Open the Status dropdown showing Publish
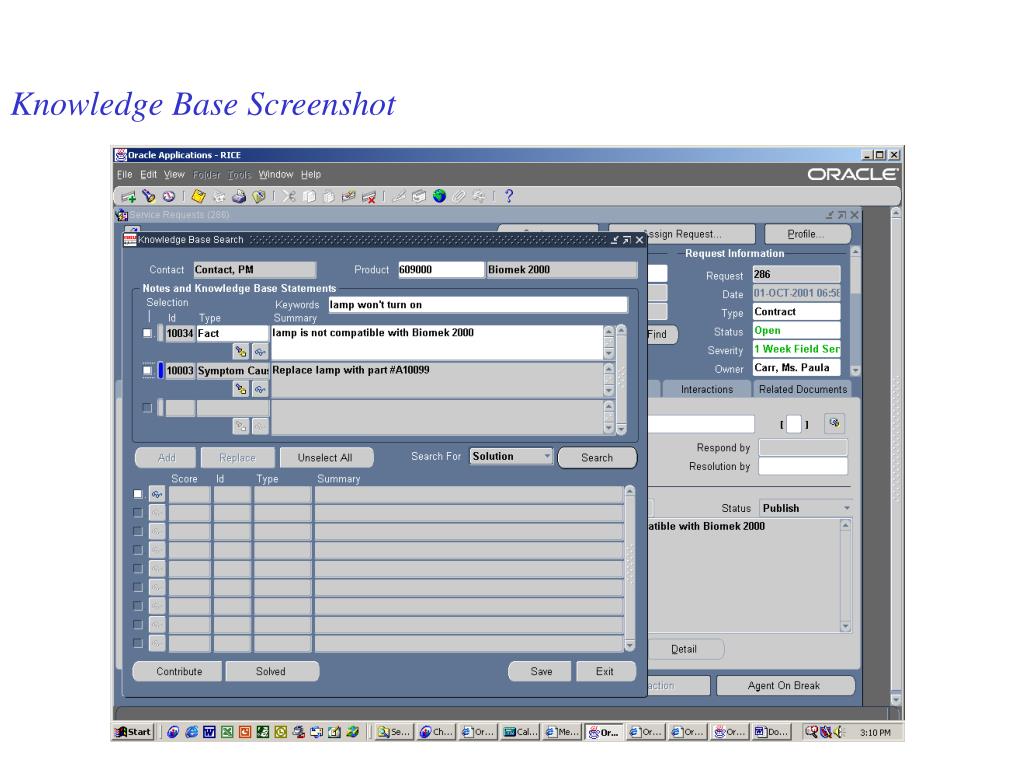 pyautogui.click(x=806, y=508)
